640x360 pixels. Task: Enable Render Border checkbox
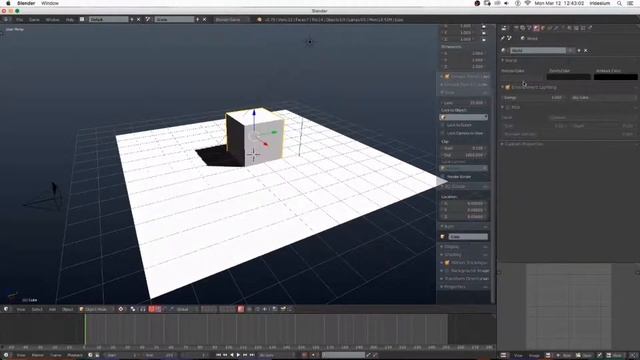[x=443, y=176]
